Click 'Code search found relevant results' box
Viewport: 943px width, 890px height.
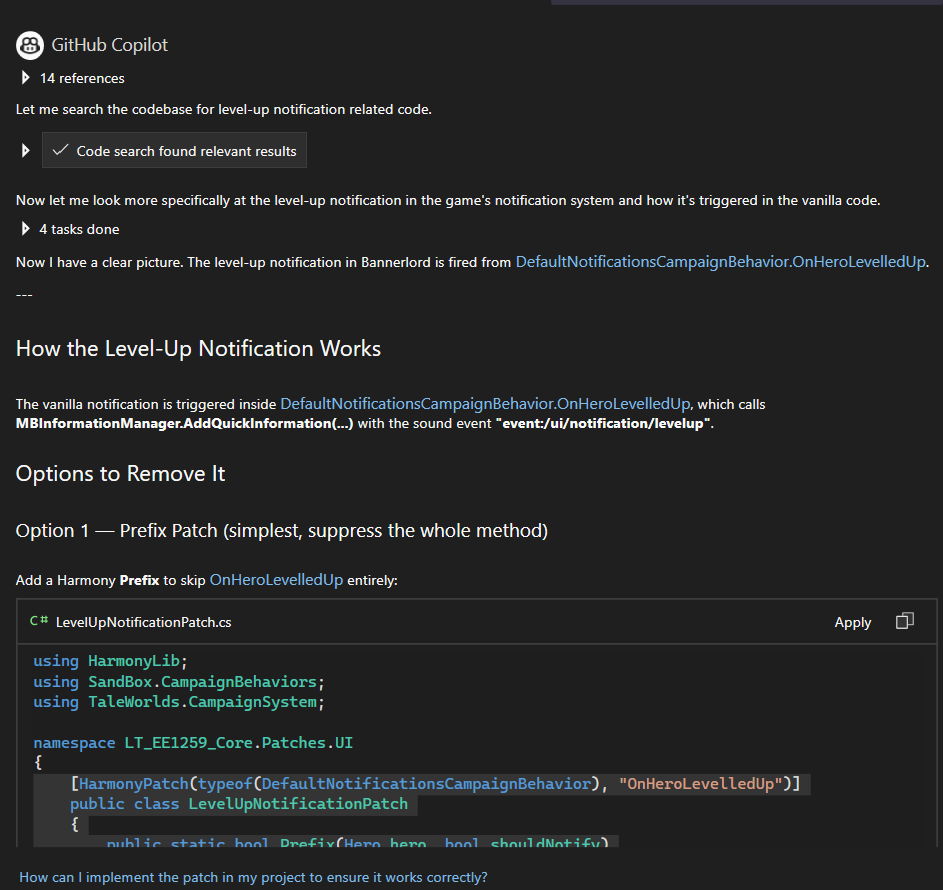pyautogui.click(x=175, y=151)
